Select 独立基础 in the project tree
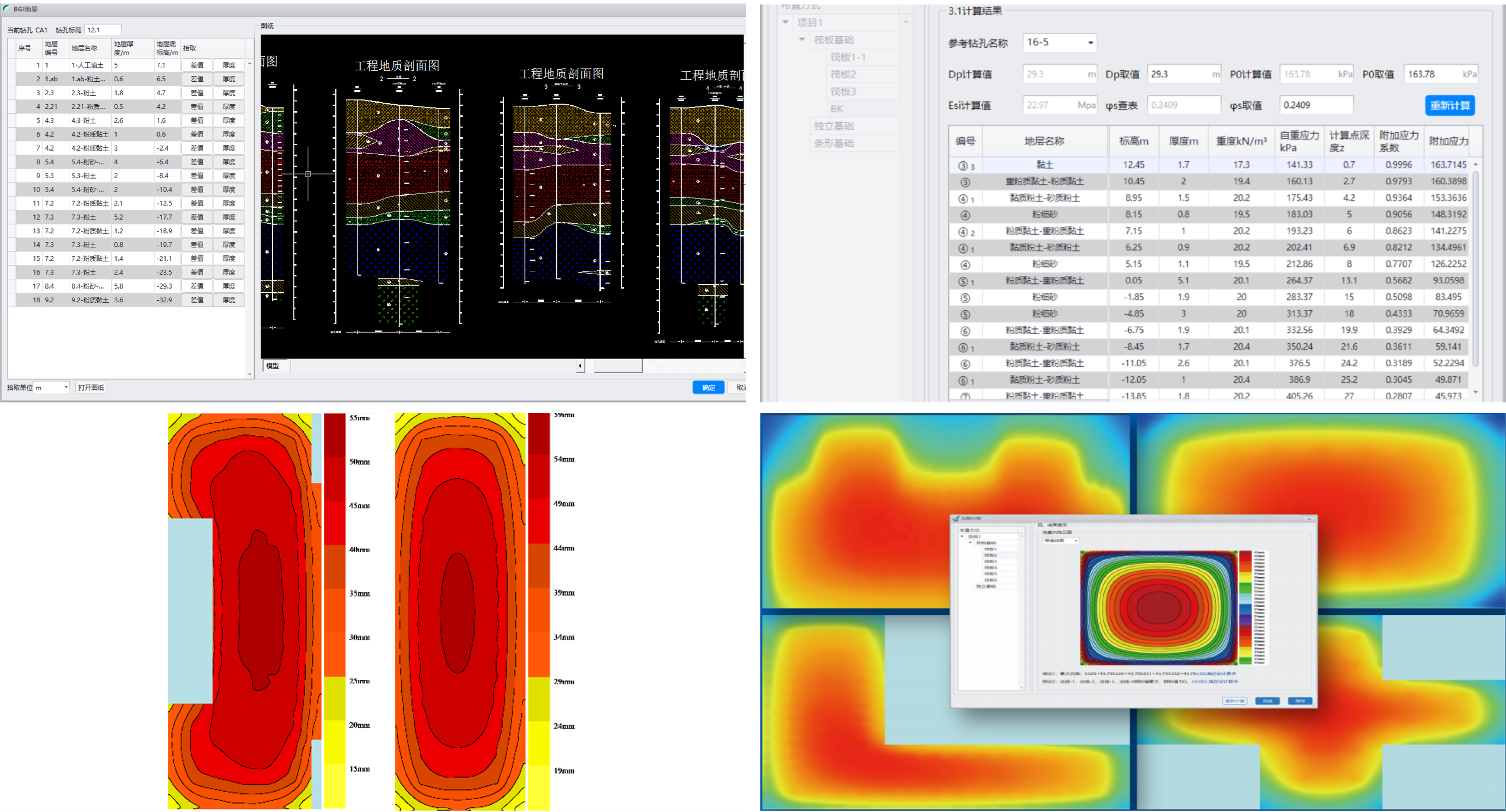Viewport: 1506px width, 812px height. click(834, 126)
